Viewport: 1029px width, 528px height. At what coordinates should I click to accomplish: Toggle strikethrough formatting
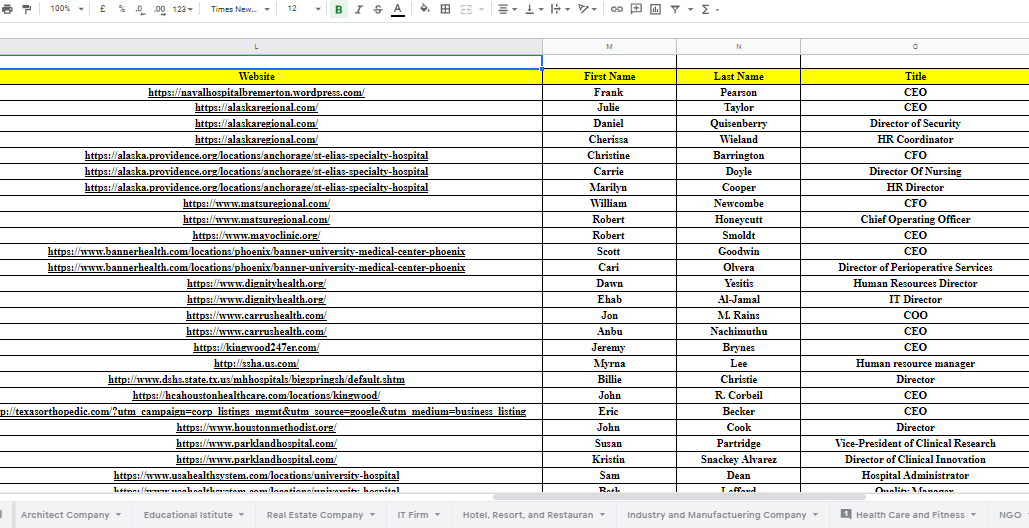click(x=377, y=9)
